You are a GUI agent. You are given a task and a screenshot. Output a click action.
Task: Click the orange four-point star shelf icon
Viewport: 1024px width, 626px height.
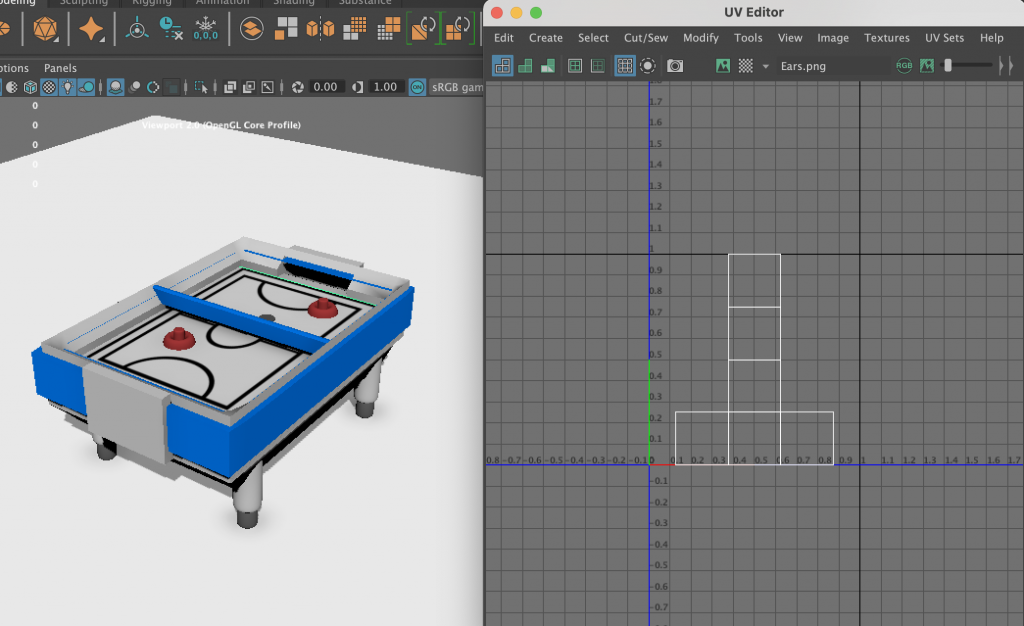pyautogui.click(x=92, y=29)
